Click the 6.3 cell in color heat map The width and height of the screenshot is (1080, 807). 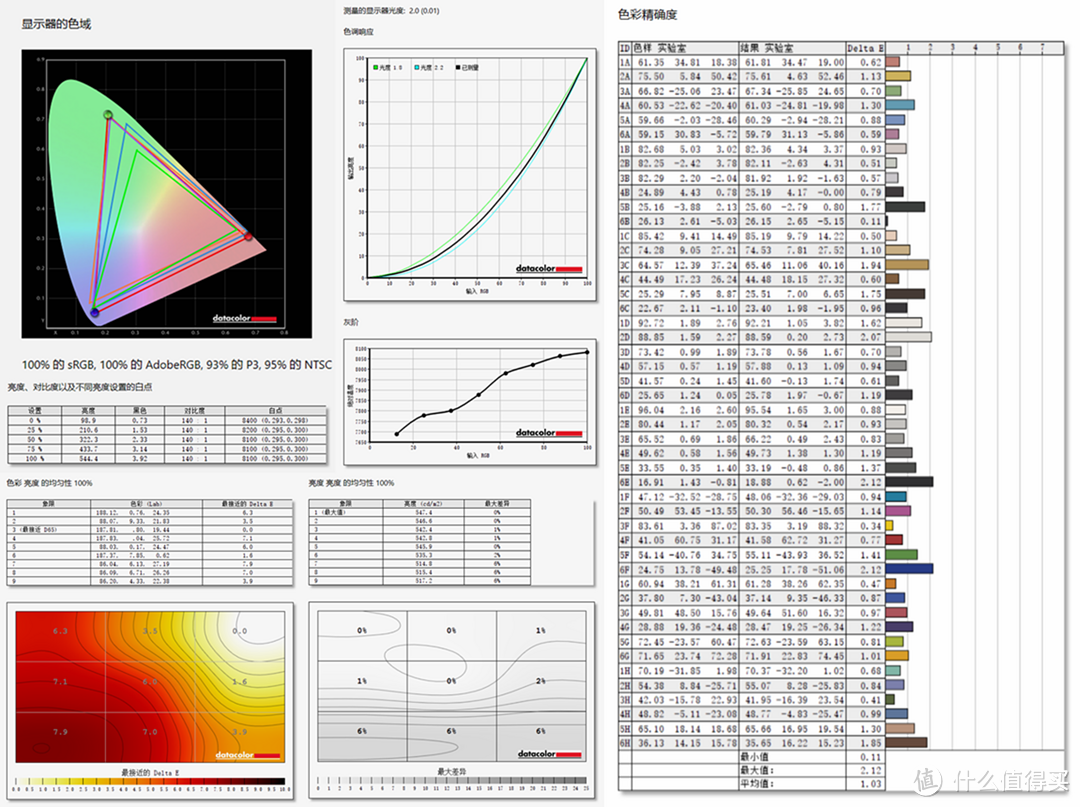61,631
